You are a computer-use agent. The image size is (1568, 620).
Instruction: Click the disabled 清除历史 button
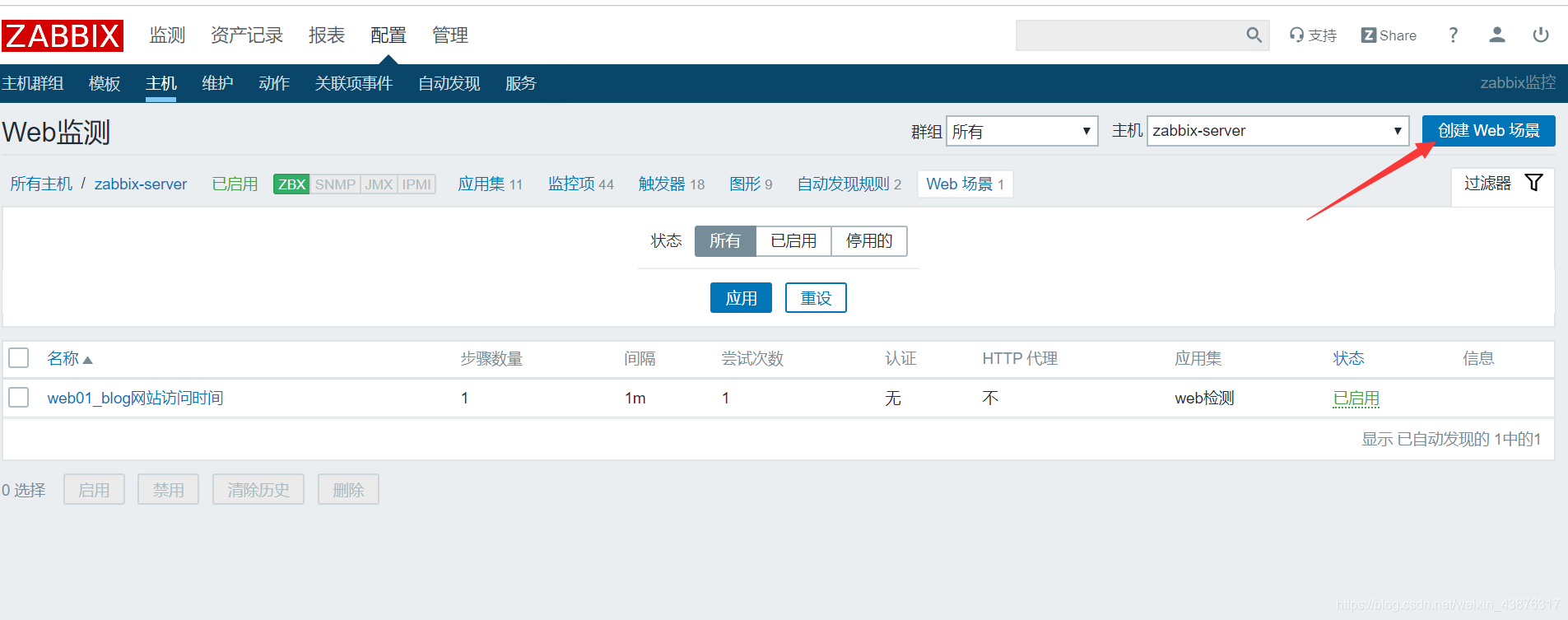pyautogui.click(x=258, y=490)
